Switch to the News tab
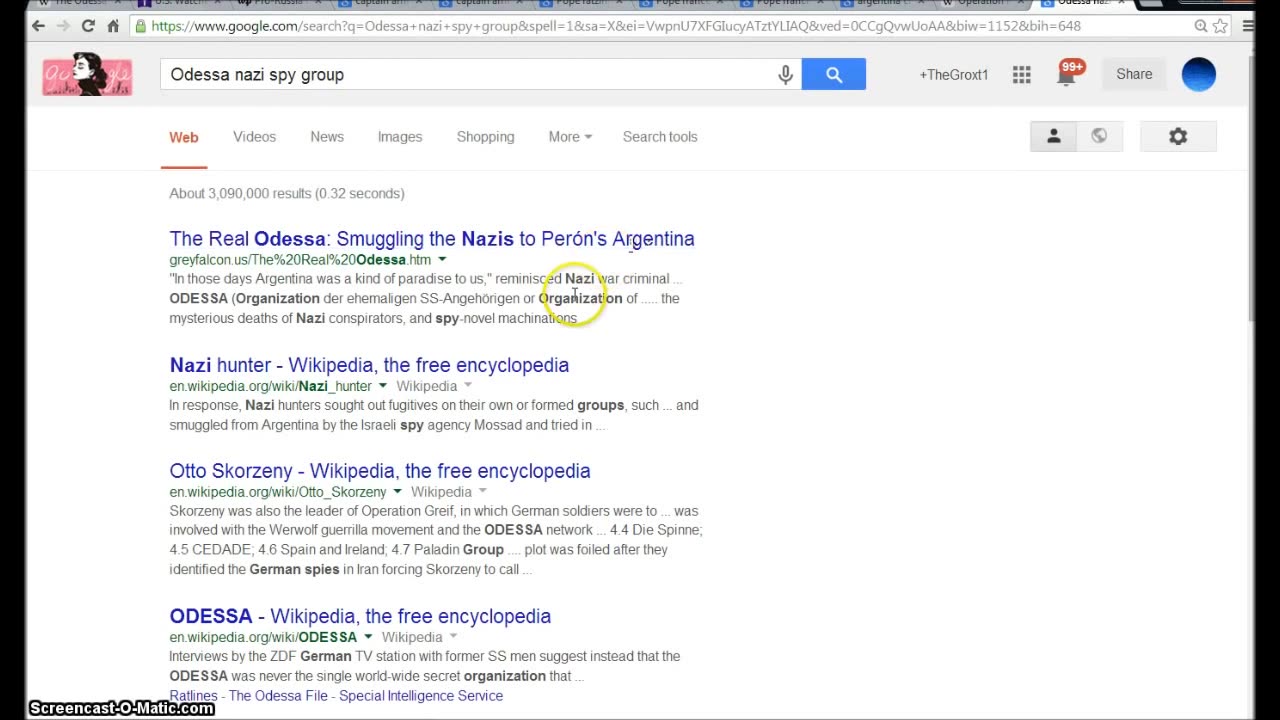1280x720 pixels. click(327, 137)
